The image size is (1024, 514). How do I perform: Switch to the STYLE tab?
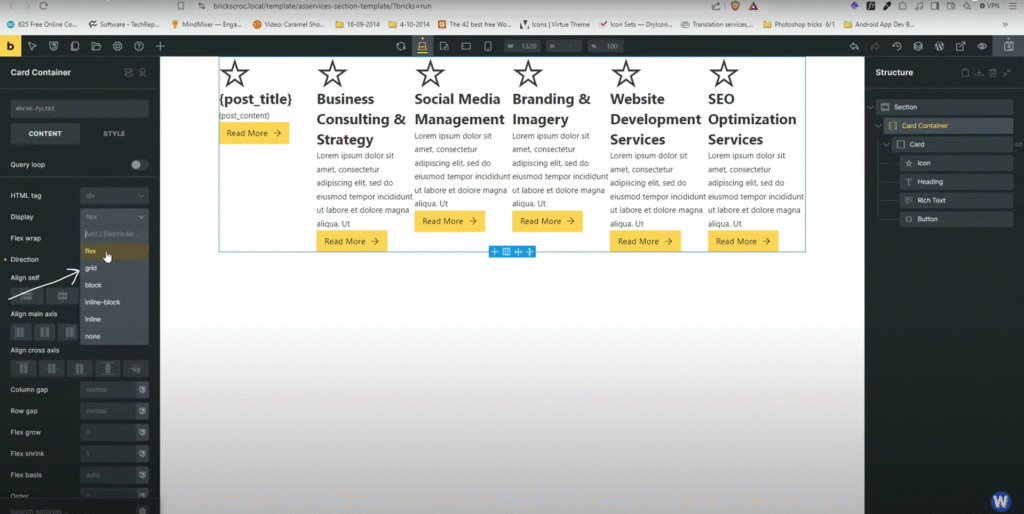114,133
